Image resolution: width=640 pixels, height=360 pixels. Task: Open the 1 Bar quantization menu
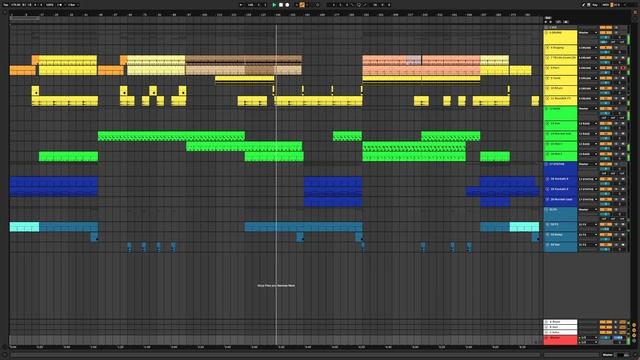pos(72,5)
